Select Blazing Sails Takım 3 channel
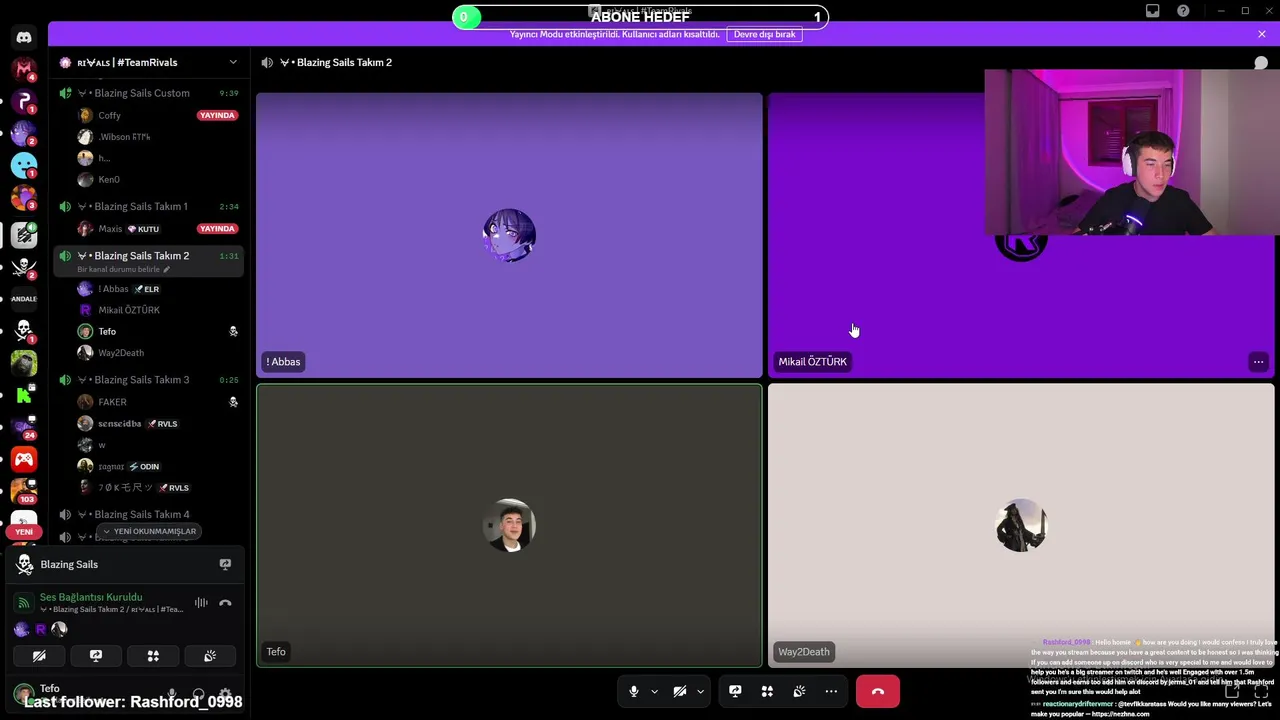 pos(150,380)
